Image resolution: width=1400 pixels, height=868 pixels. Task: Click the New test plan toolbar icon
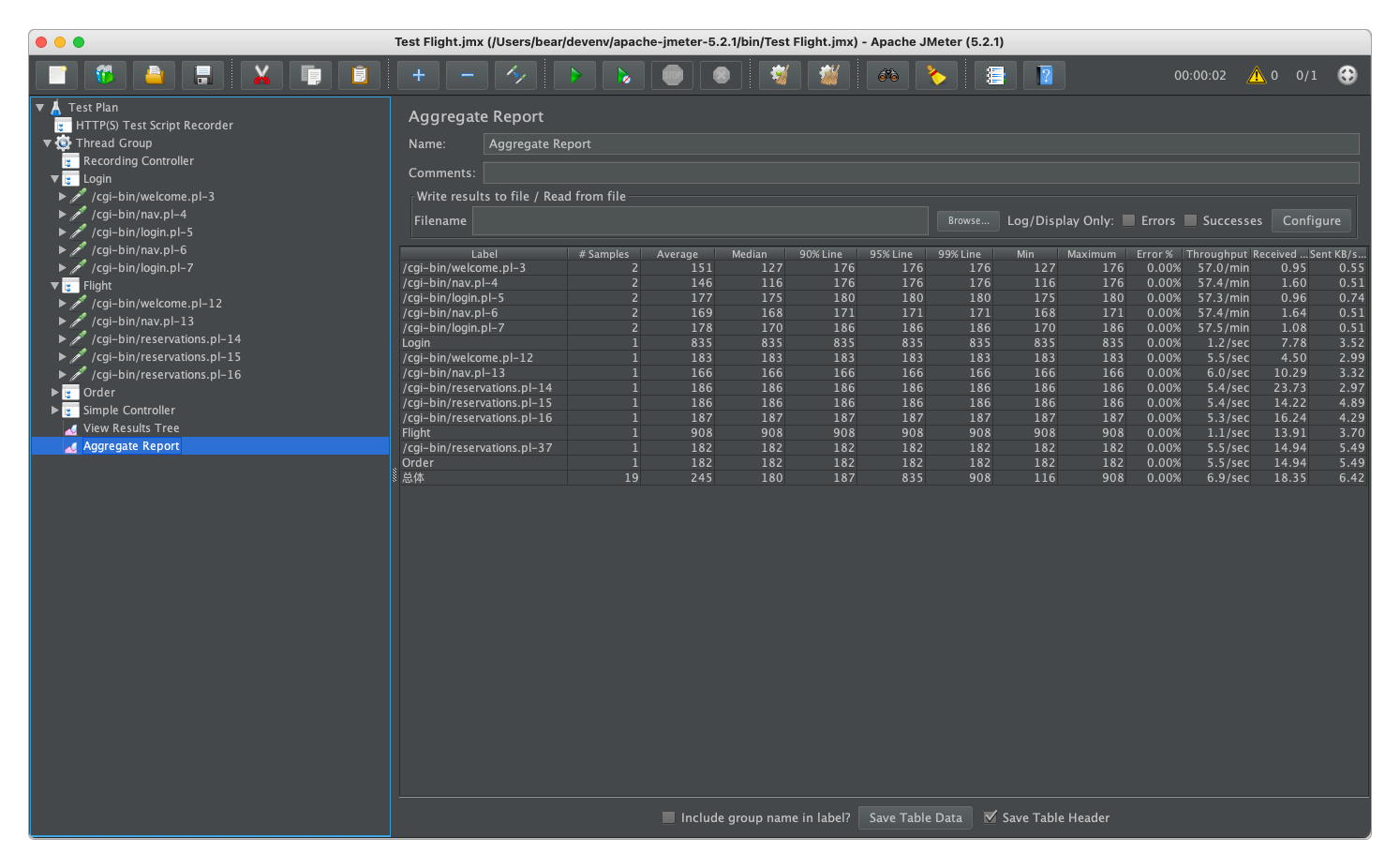pos(57,75)
